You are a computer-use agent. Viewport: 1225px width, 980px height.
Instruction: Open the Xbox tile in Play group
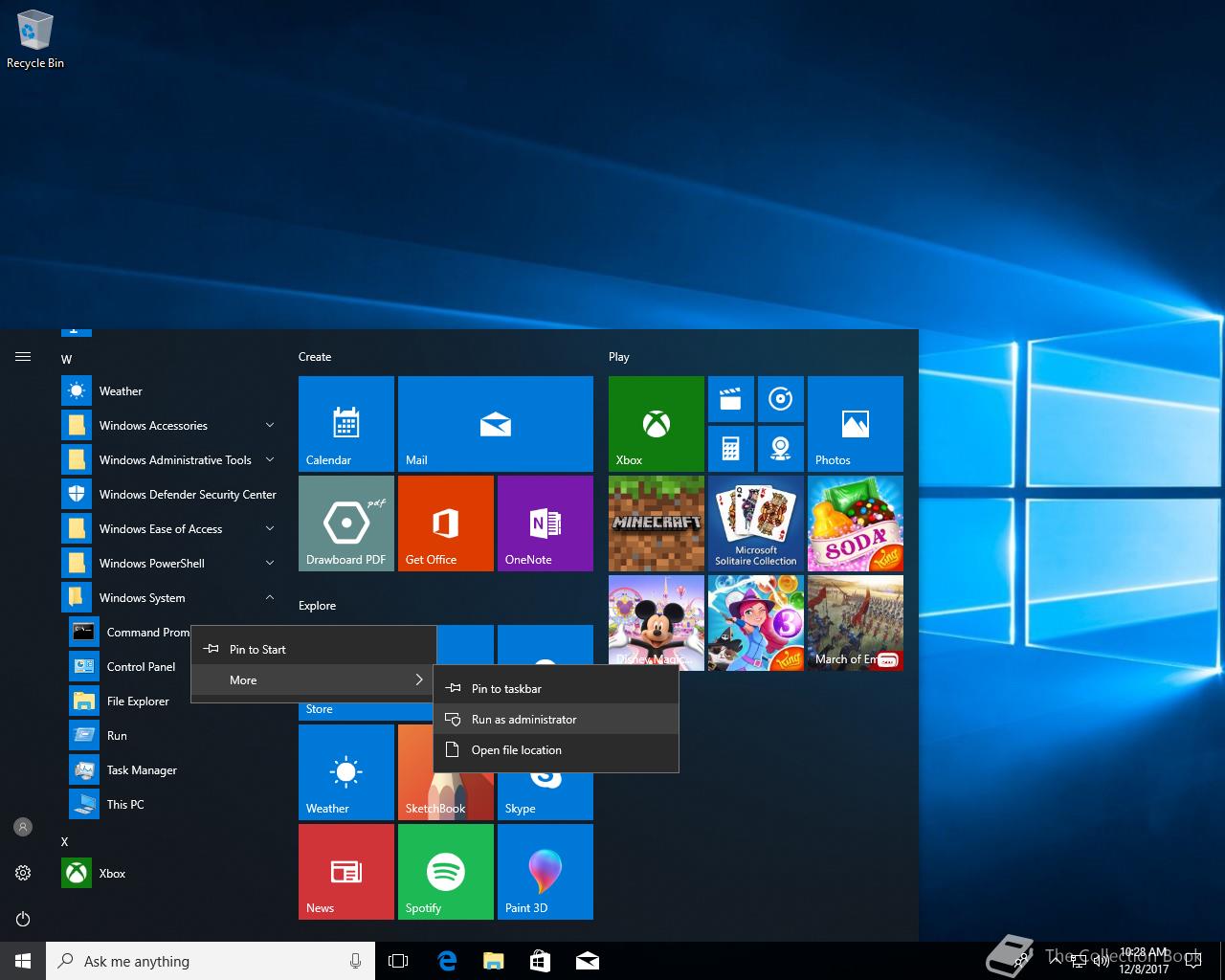tap(656, 423)
